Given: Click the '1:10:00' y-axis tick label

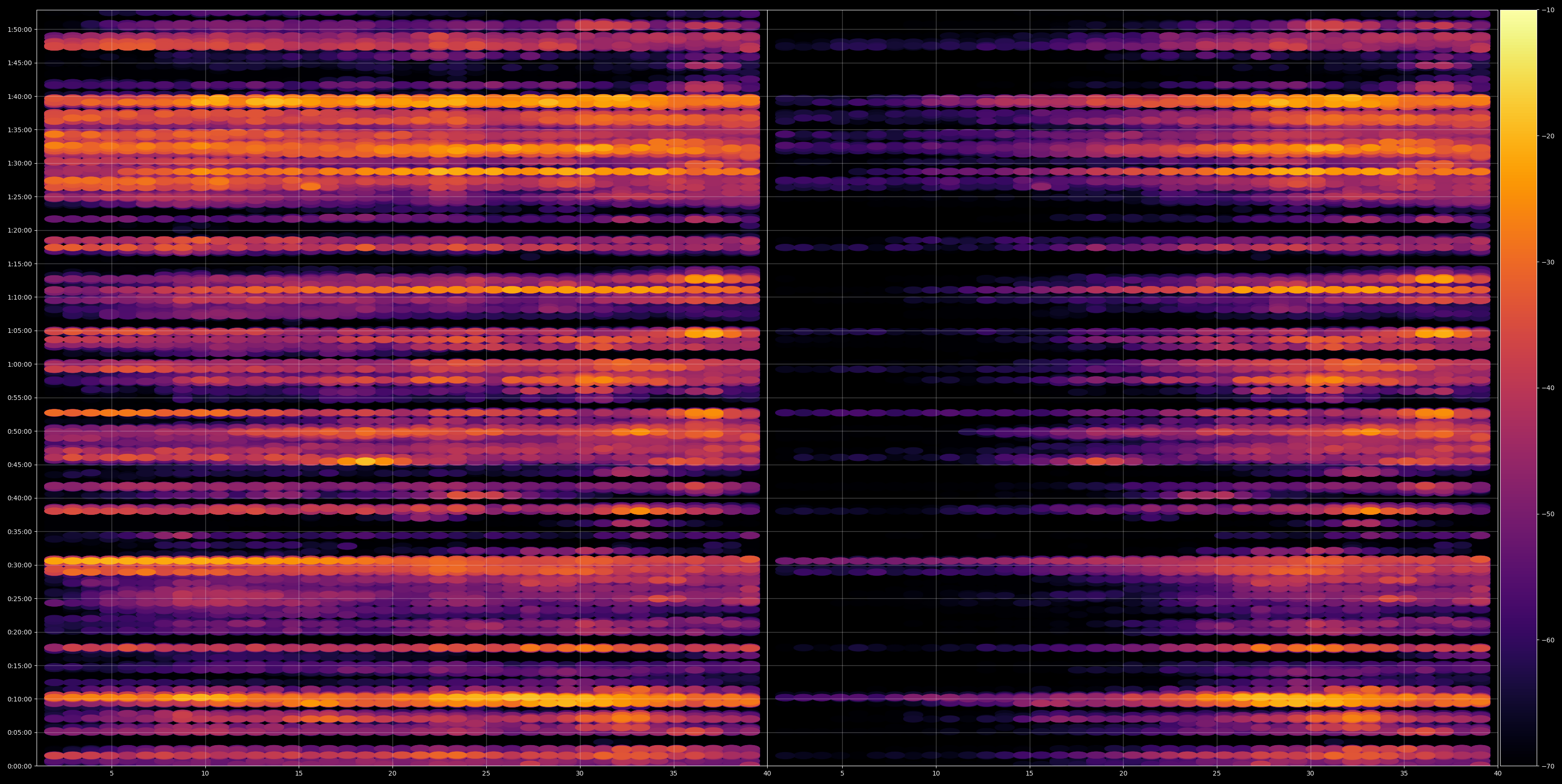Looking at the screenshot, I should point(20,297).
